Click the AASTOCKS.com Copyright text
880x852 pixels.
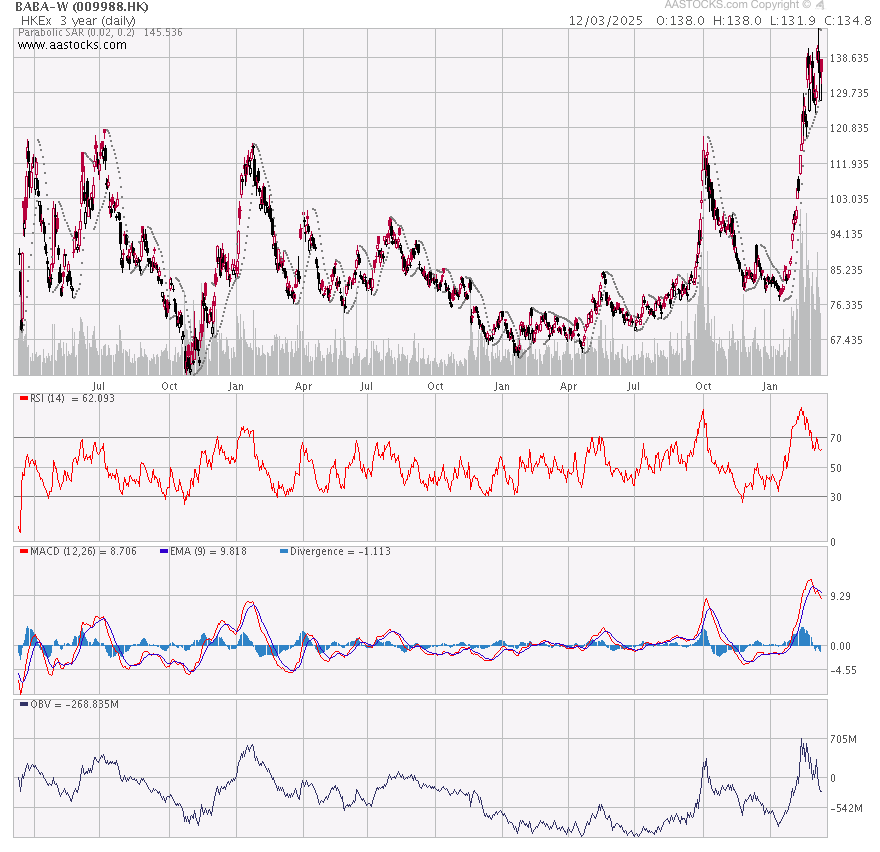pyautogui.click(x=738, y=5)
